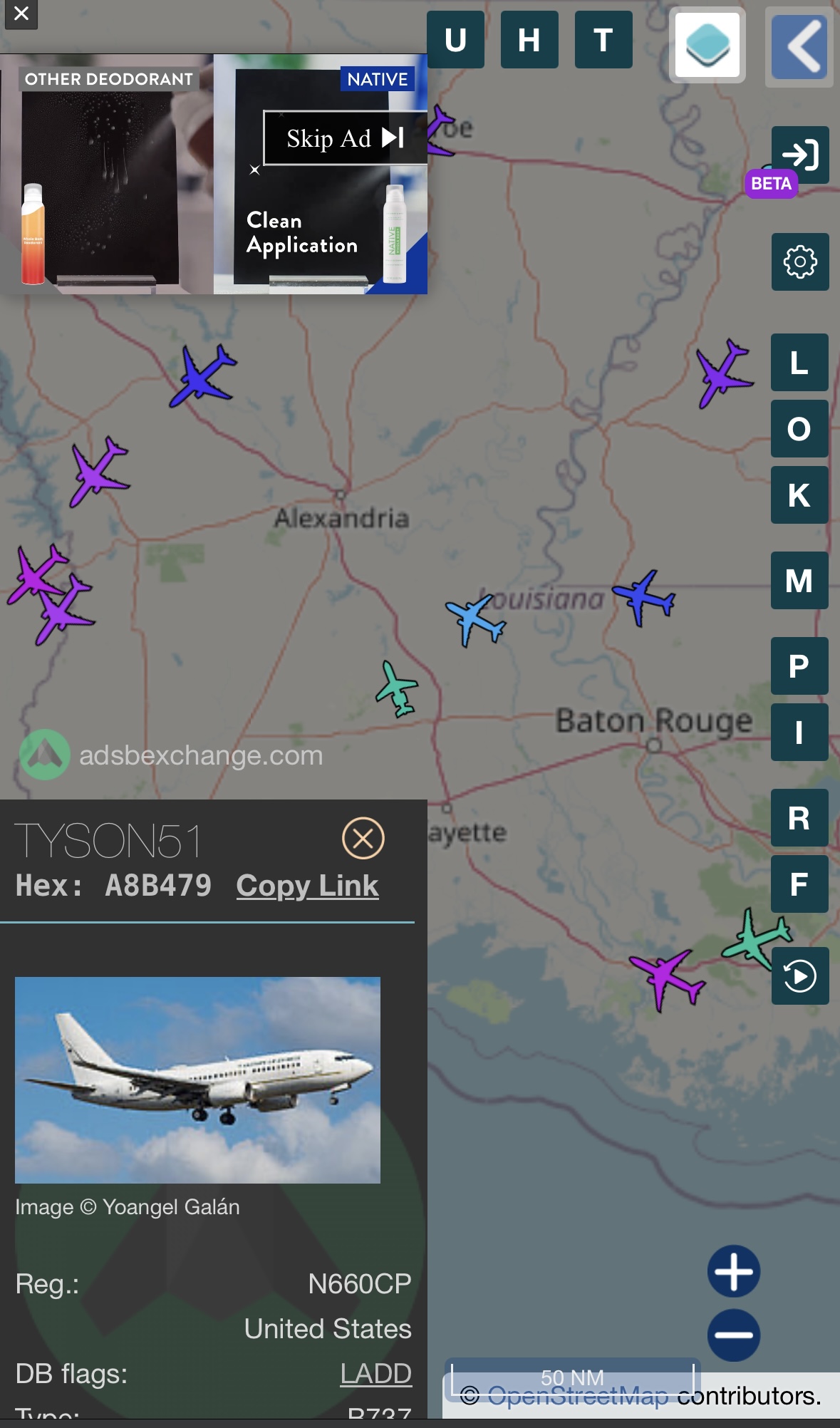Click the K map option button
The image size is (840, 1428).
pyautogui.click(x=799, y=495)
